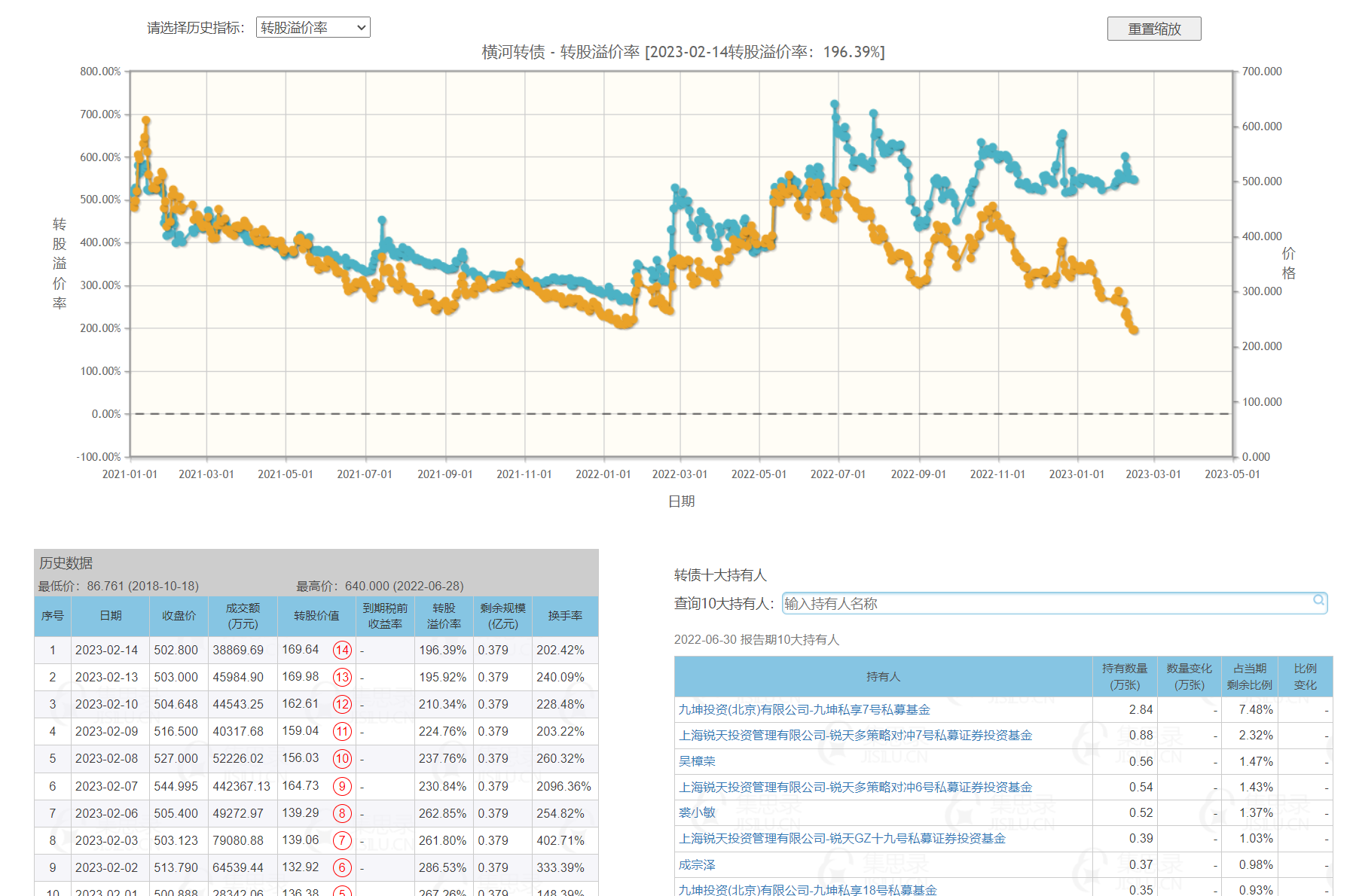This screenshot has height=896, width=1356.
Task: Click the circled 9 badge for 2023-02-07
Action: 342,786
